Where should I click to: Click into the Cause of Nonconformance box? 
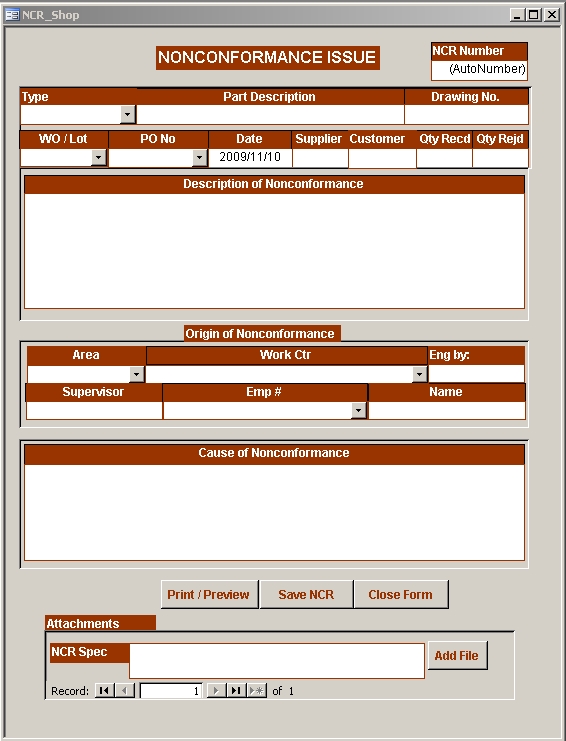tap(274, 512)
